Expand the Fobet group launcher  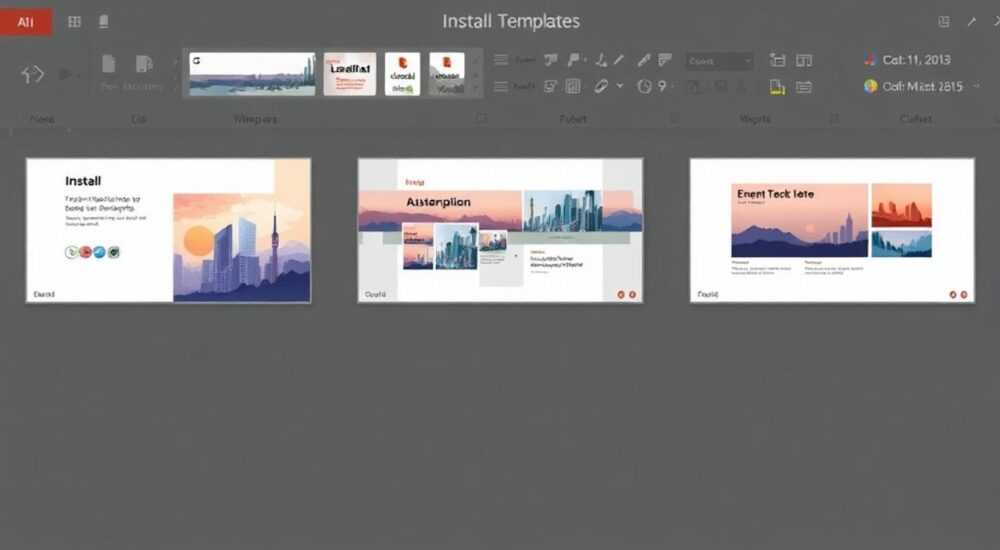point(673,119)
